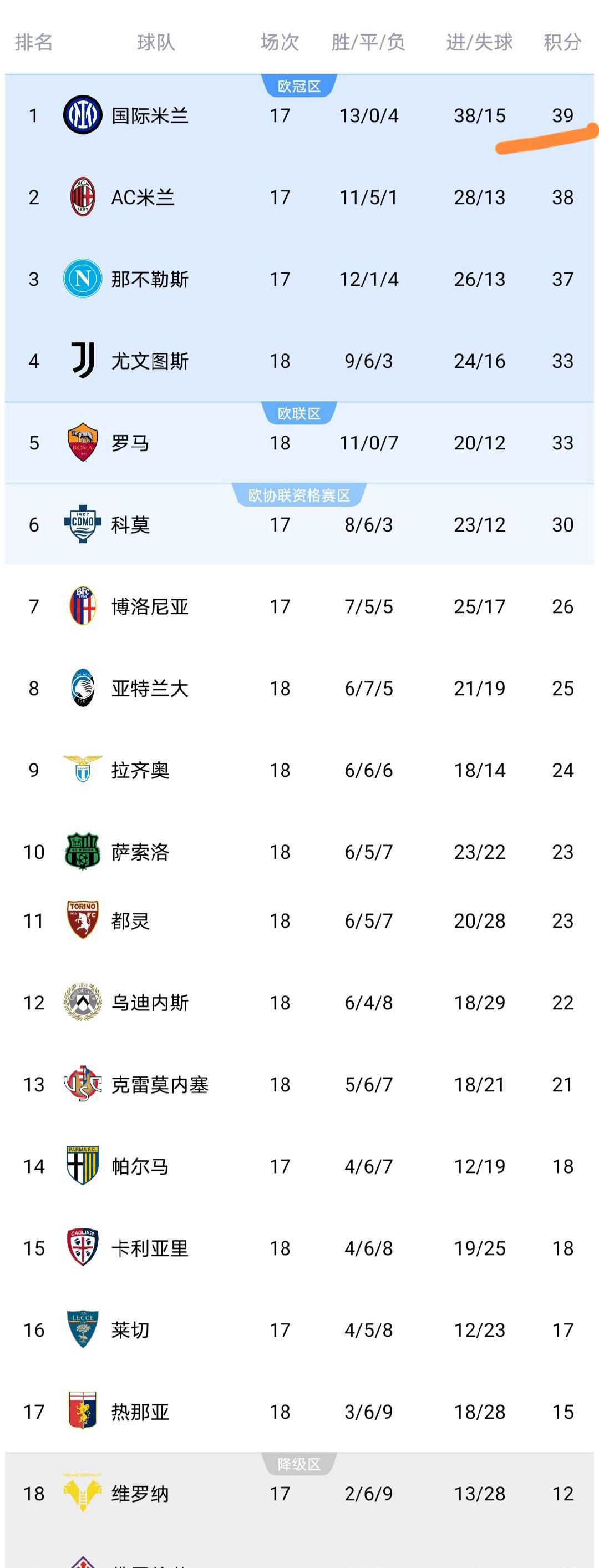The height and width of the screenshot is (1568, 599).
Task: Tap the AC Milan team logo
Action: (x=82, y=197)
